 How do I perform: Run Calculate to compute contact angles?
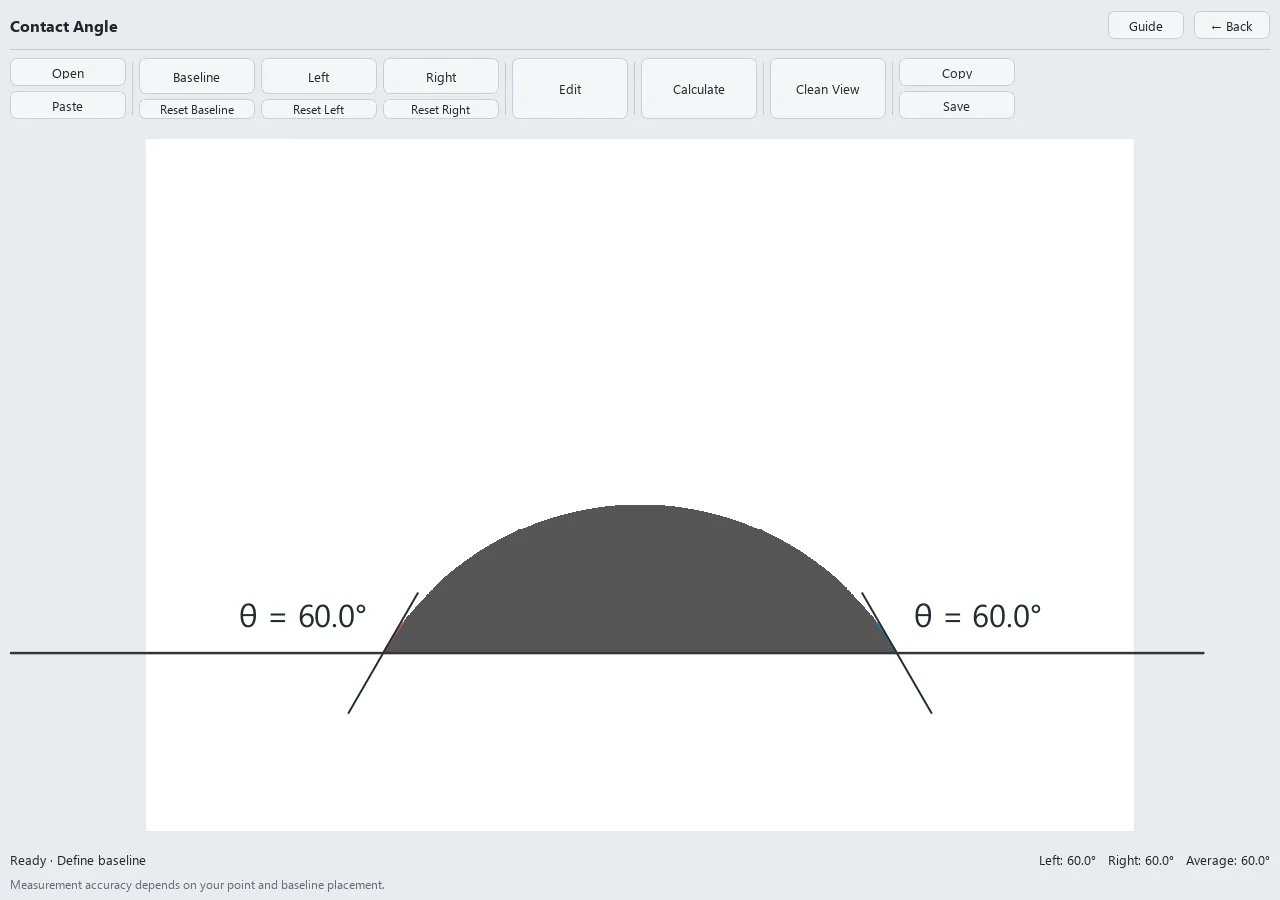coord(699,89)
